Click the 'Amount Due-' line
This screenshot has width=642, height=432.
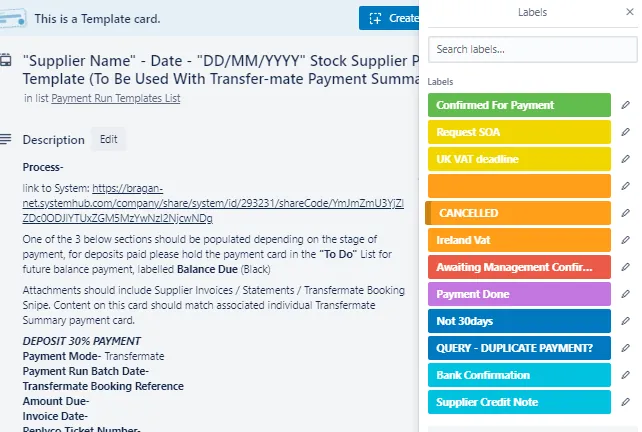point(56,401)
